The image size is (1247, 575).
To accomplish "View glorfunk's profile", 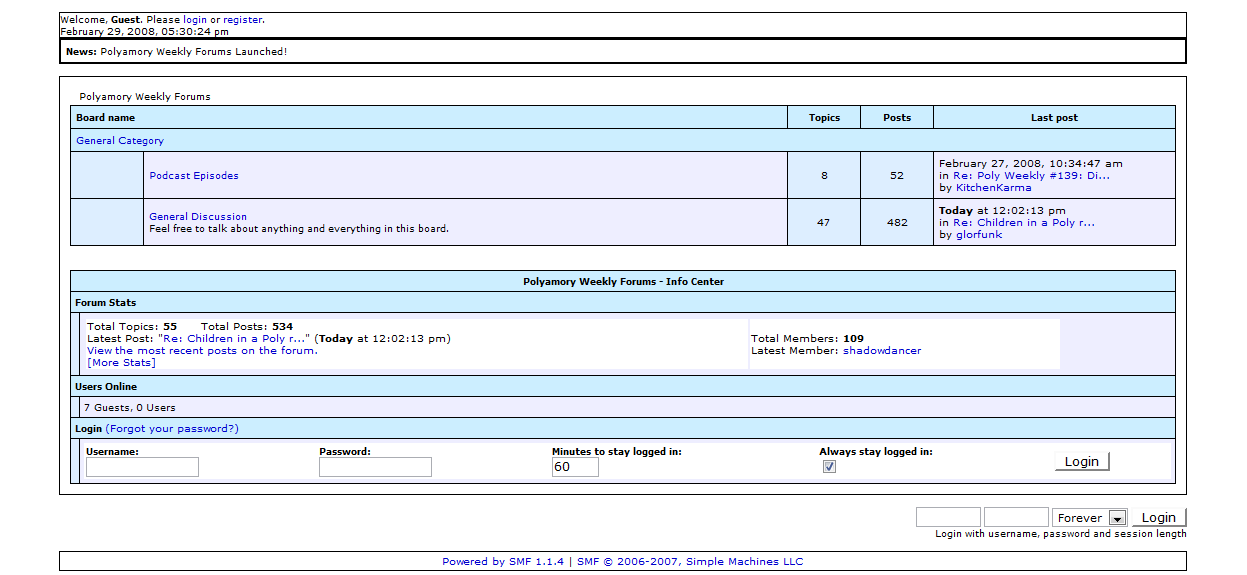I will tap(978, 235).
